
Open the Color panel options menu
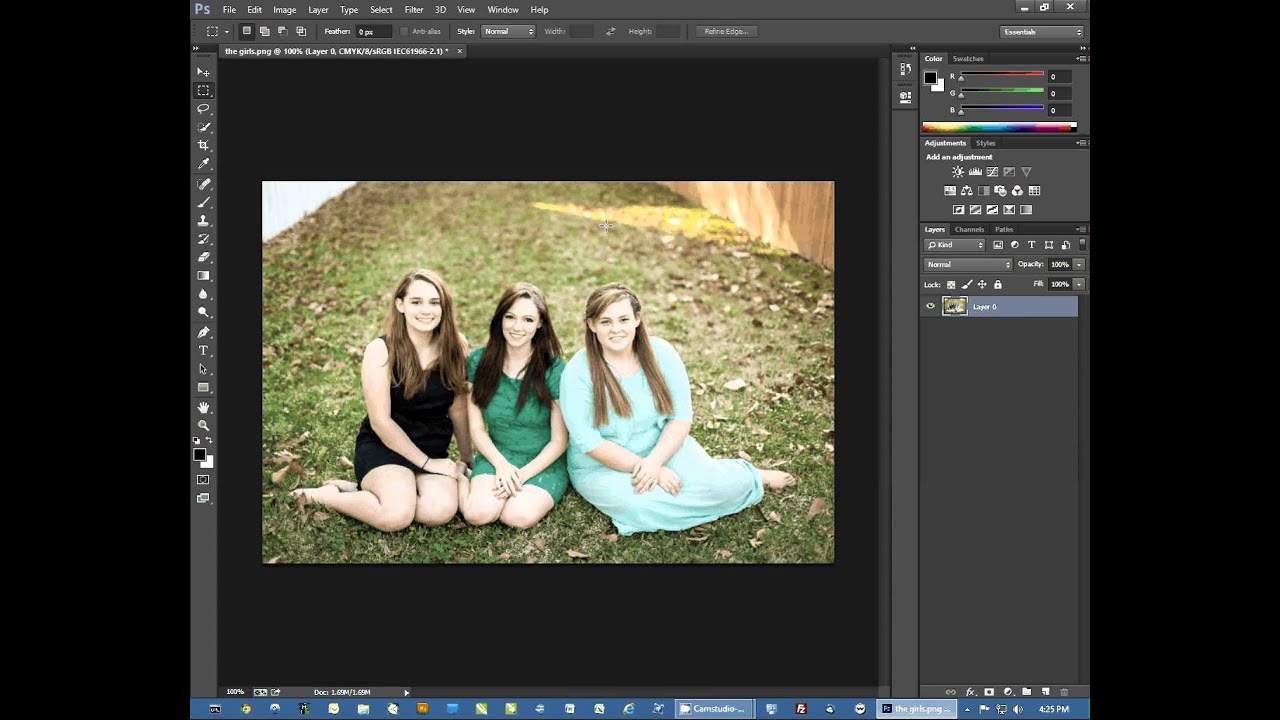click(x=1081, y=59)
